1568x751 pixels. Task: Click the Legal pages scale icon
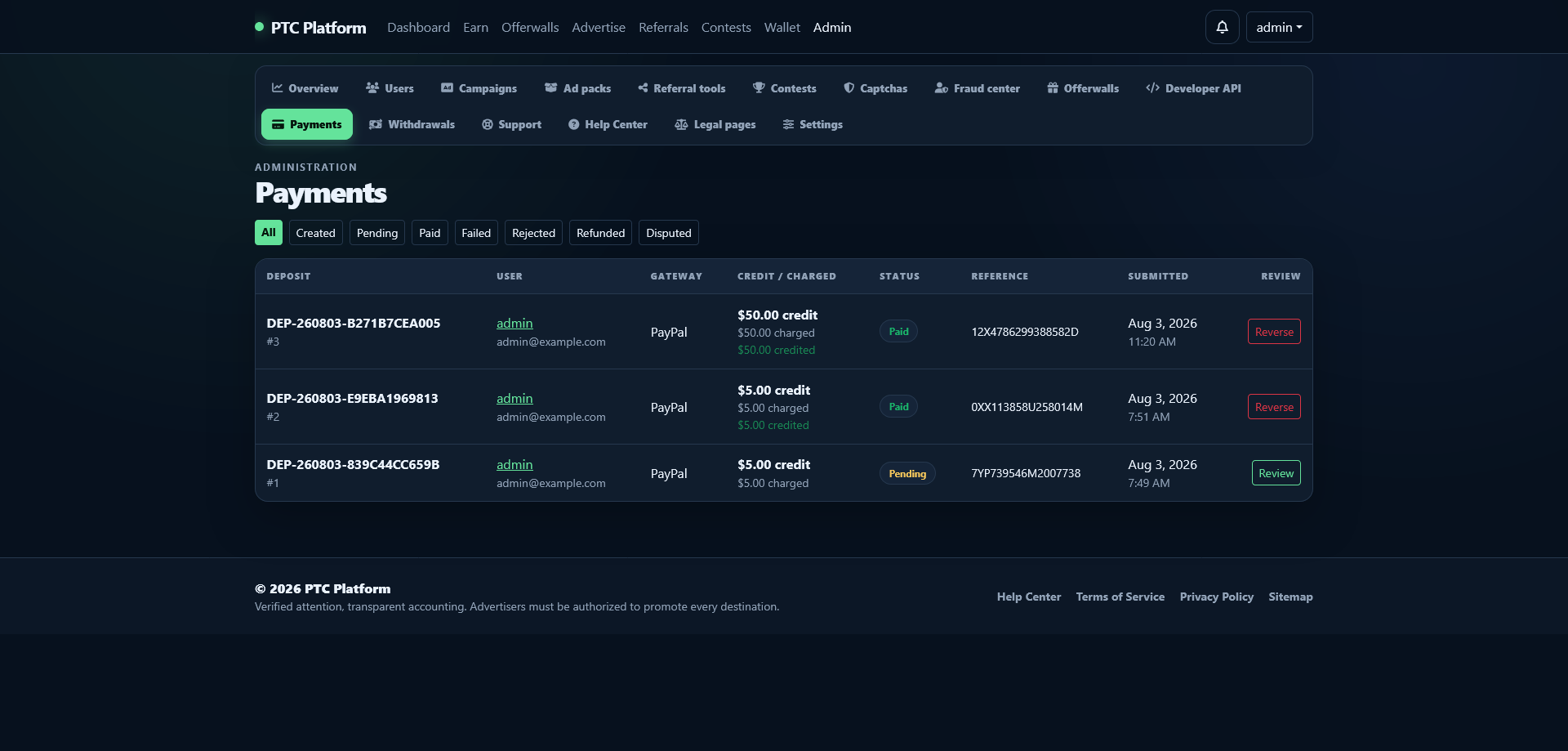tap(681, 124)
